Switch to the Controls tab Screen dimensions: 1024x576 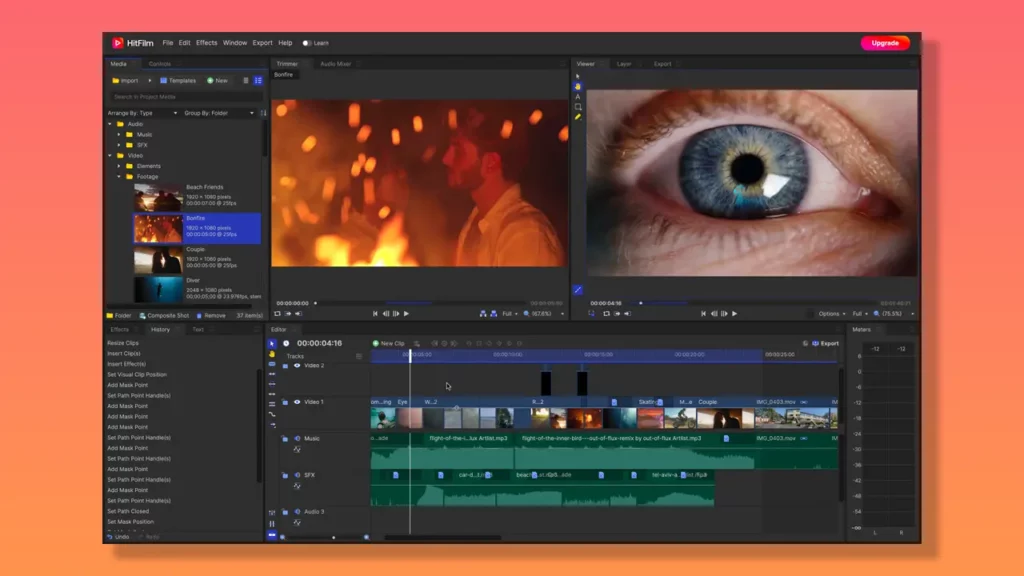click(x=159, y=64)
